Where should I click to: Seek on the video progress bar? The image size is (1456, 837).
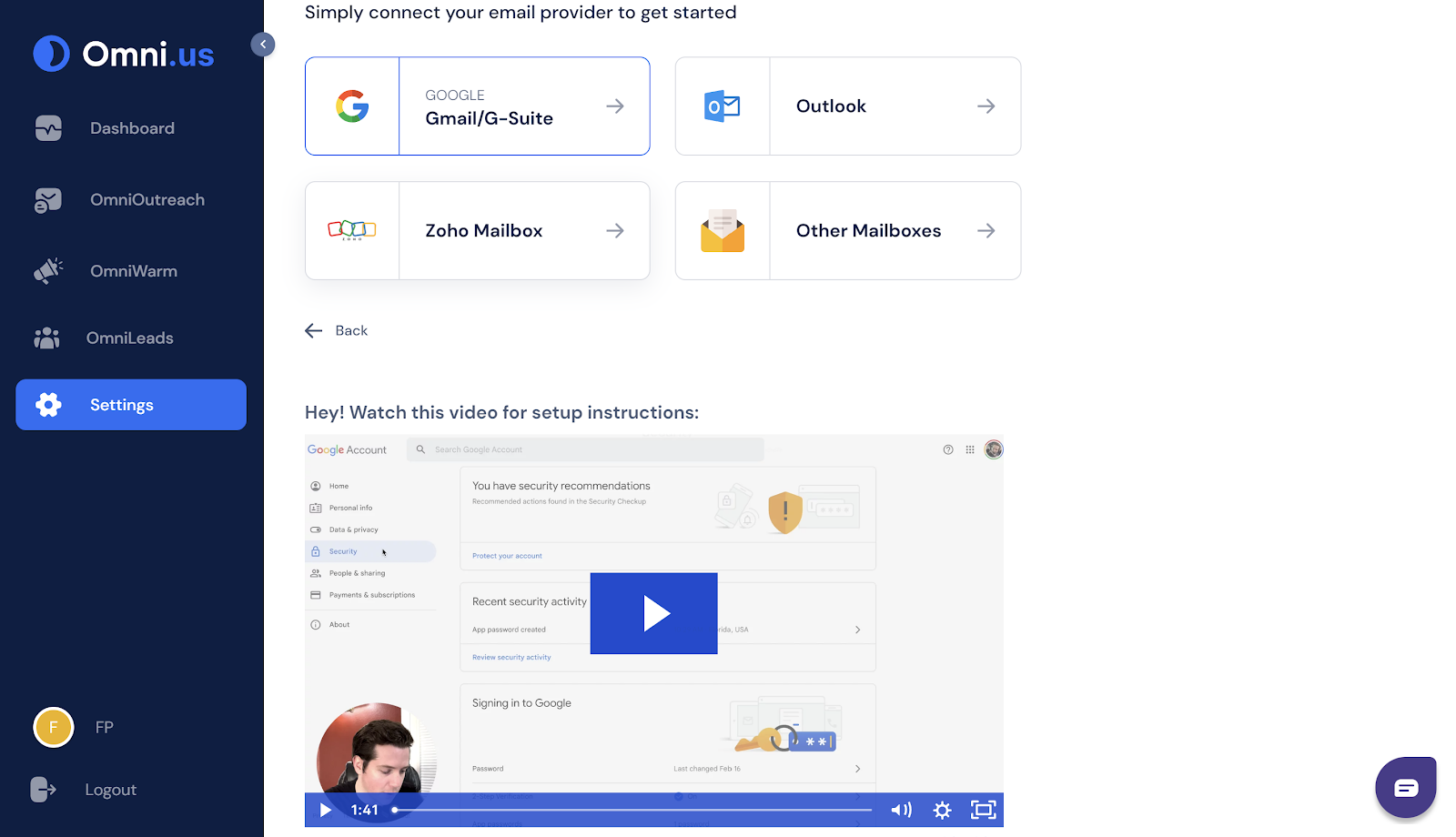point(632,810)
